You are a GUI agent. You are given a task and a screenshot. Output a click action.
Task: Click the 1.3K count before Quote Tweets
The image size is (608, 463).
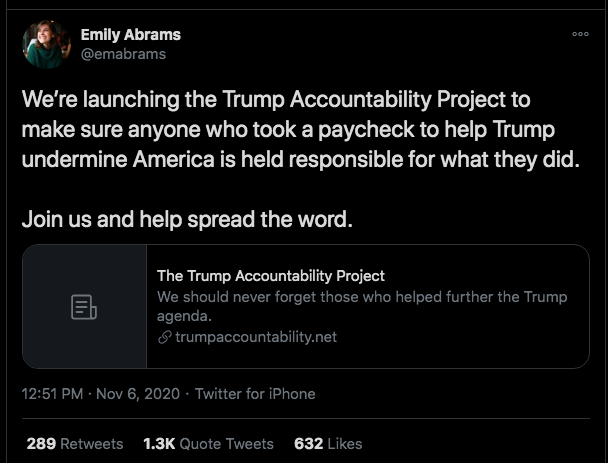159,443
